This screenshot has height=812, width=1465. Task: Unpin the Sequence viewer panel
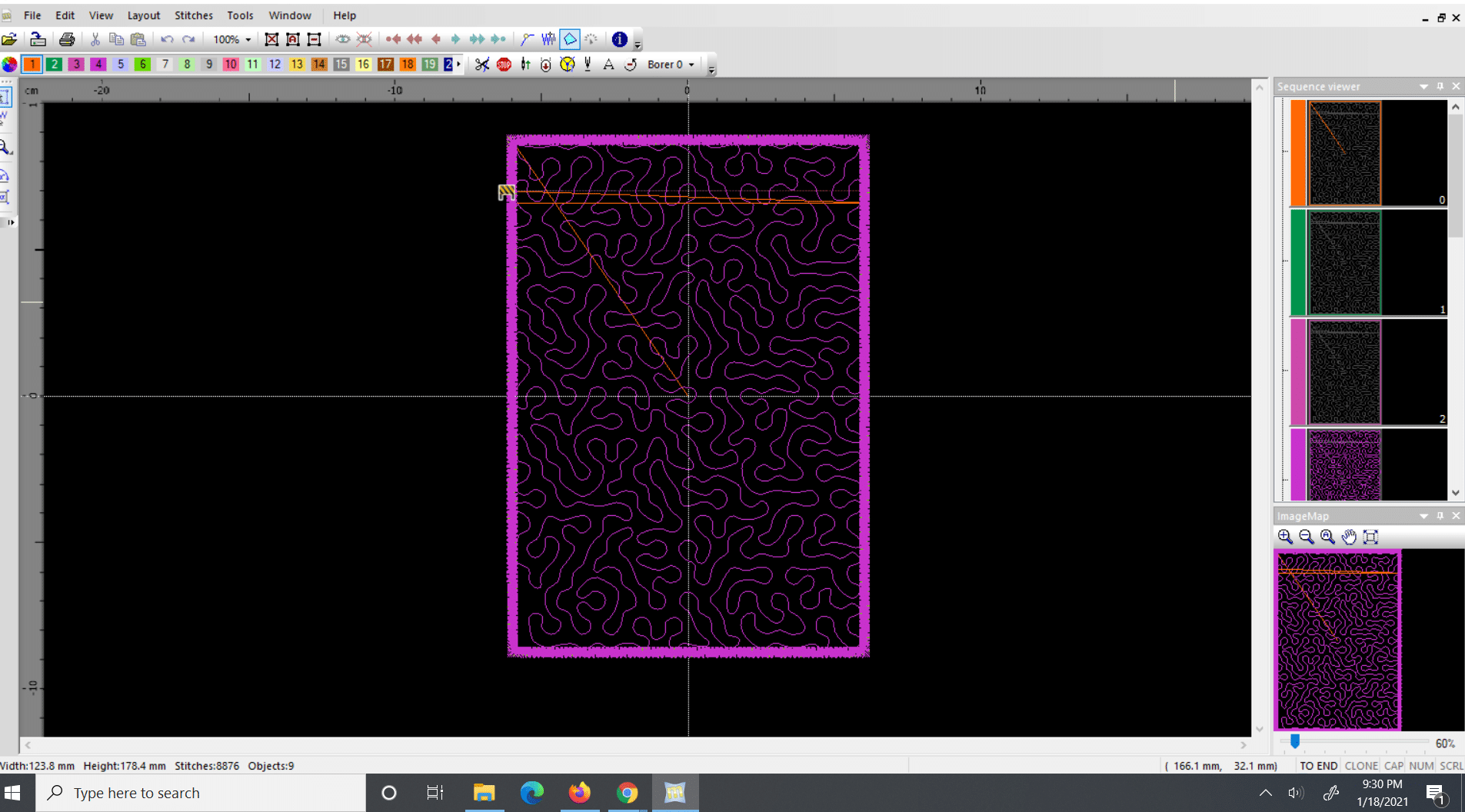[x=1440, y=86]
